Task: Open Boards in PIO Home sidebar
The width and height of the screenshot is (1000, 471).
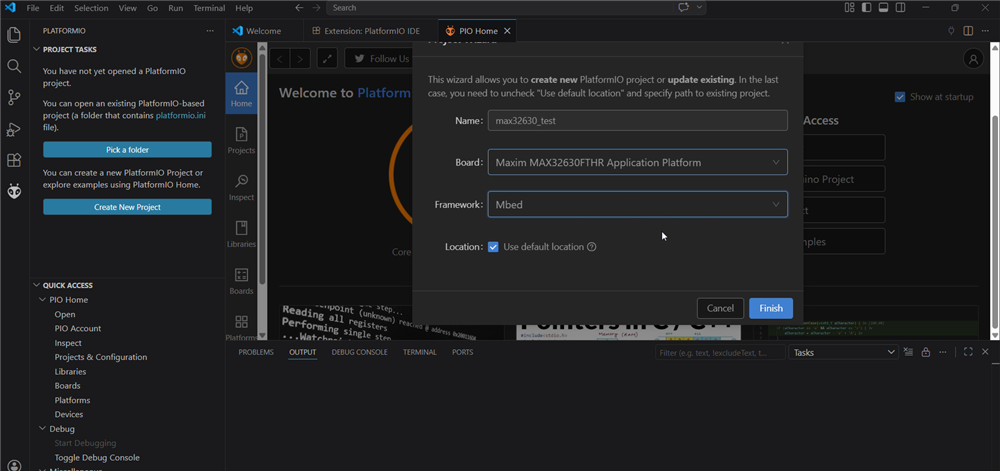Action: (x=242, y=281)
